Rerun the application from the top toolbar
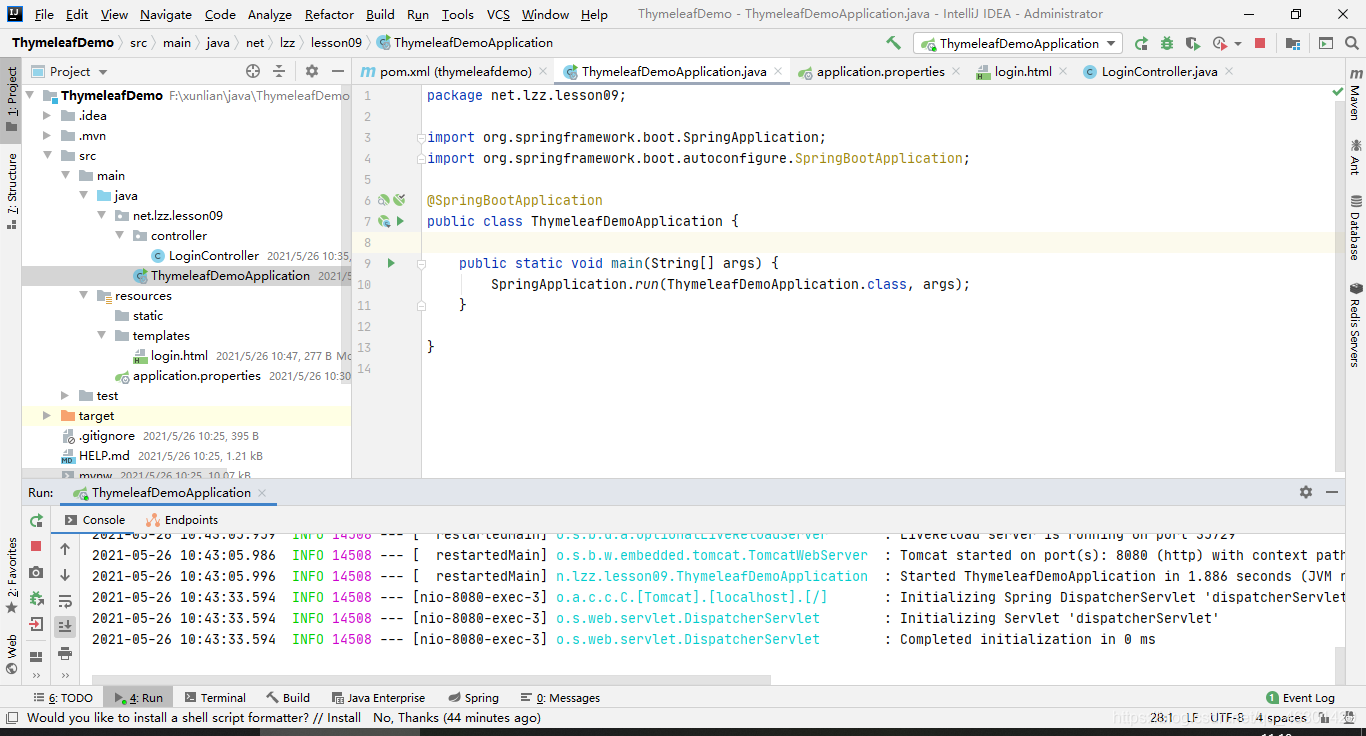Image resolution: width=1366 pixels, height=736 pixels. (x=1141, y=43)
